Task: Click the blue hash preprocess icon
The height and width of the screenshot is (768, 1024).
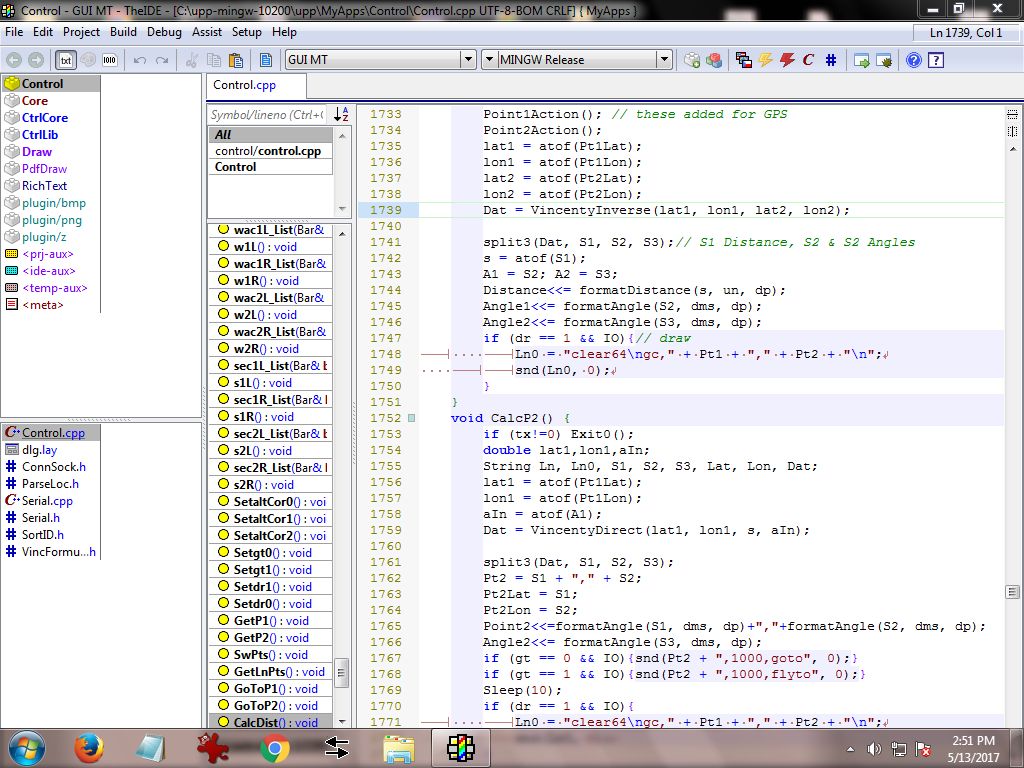Action: tap(831, 60)
